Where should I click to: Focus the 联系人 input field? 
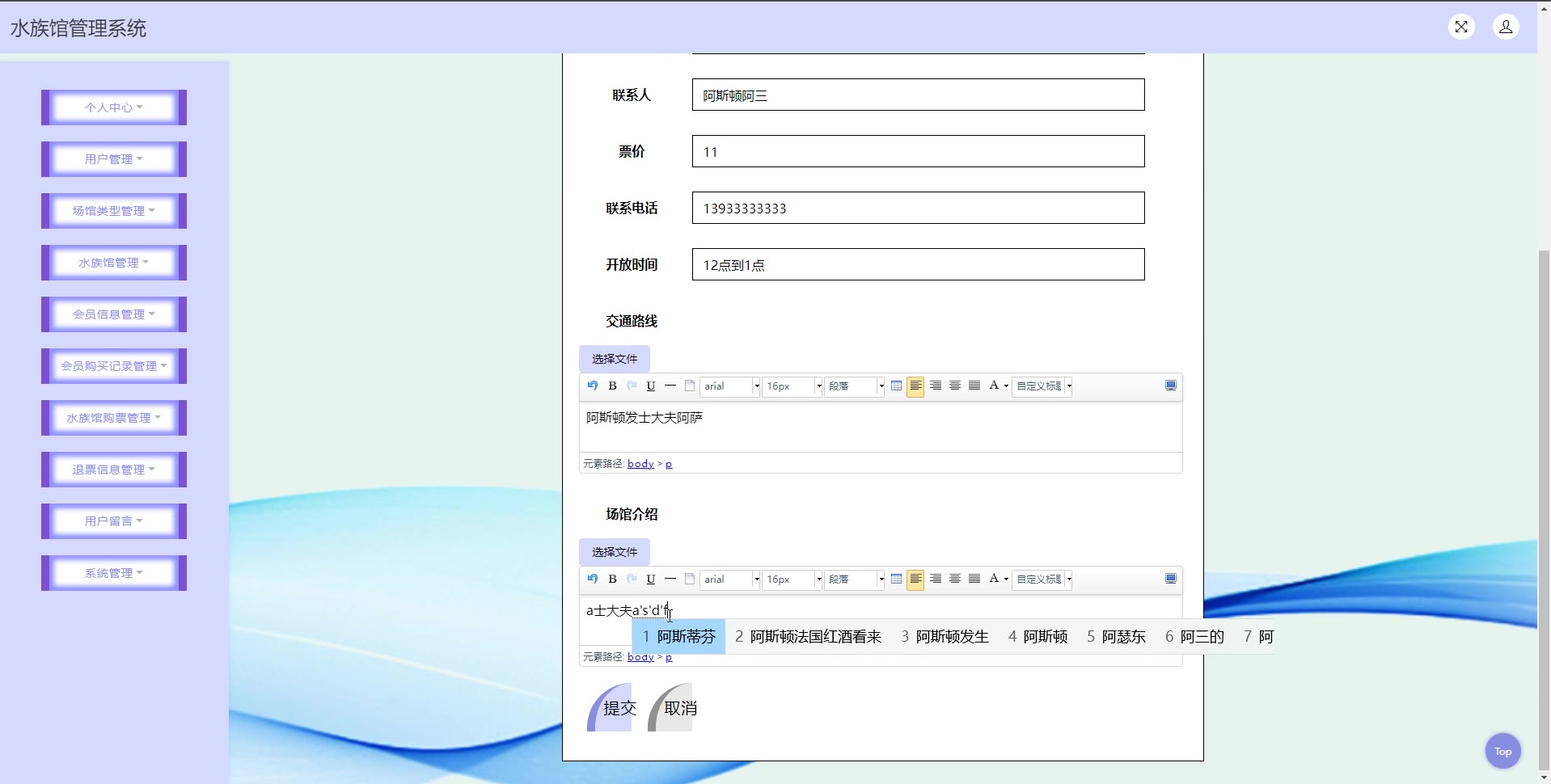point(919,95)
